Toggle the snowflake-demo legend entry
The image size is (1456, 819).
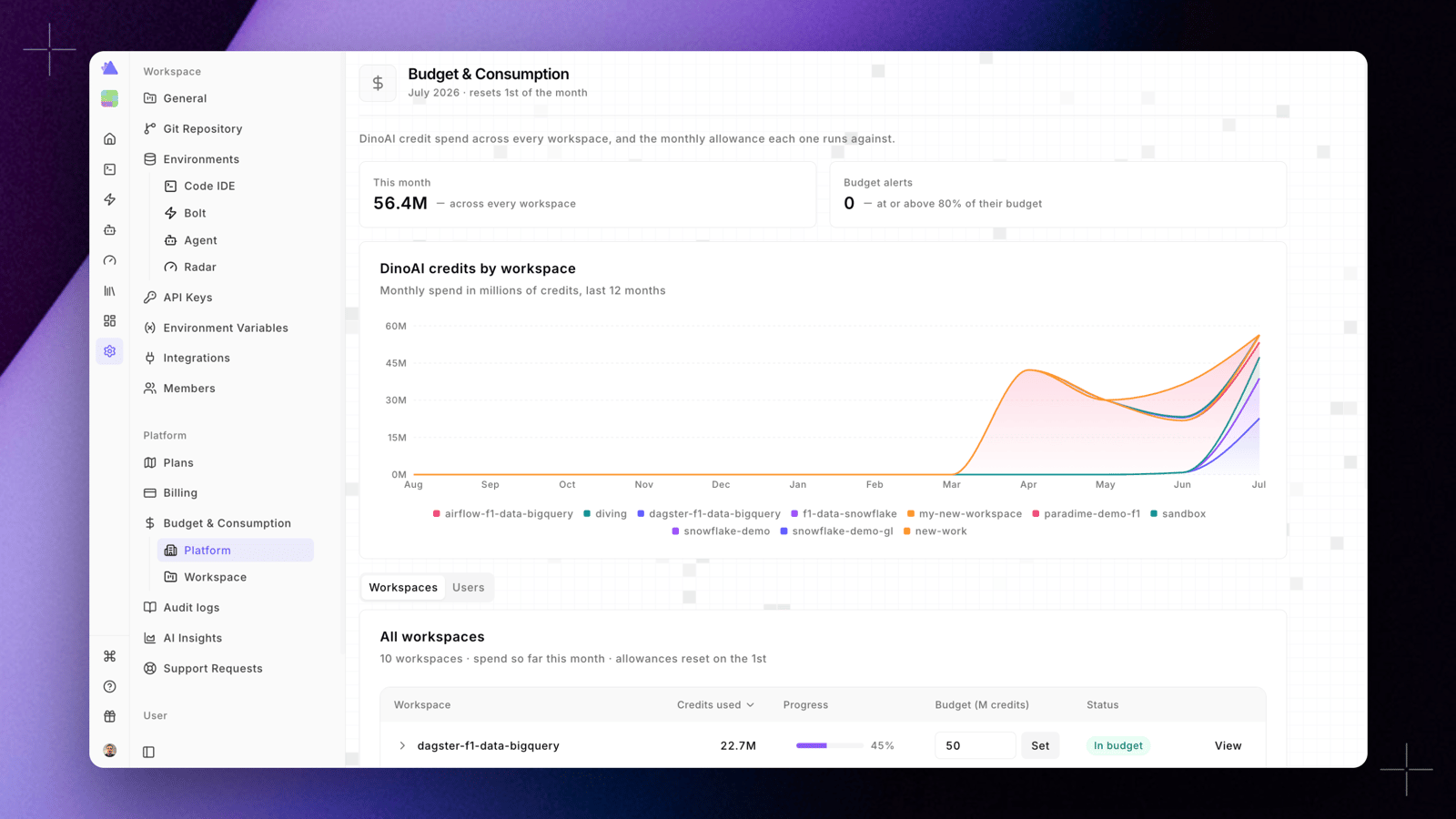(x=721, y=531)
